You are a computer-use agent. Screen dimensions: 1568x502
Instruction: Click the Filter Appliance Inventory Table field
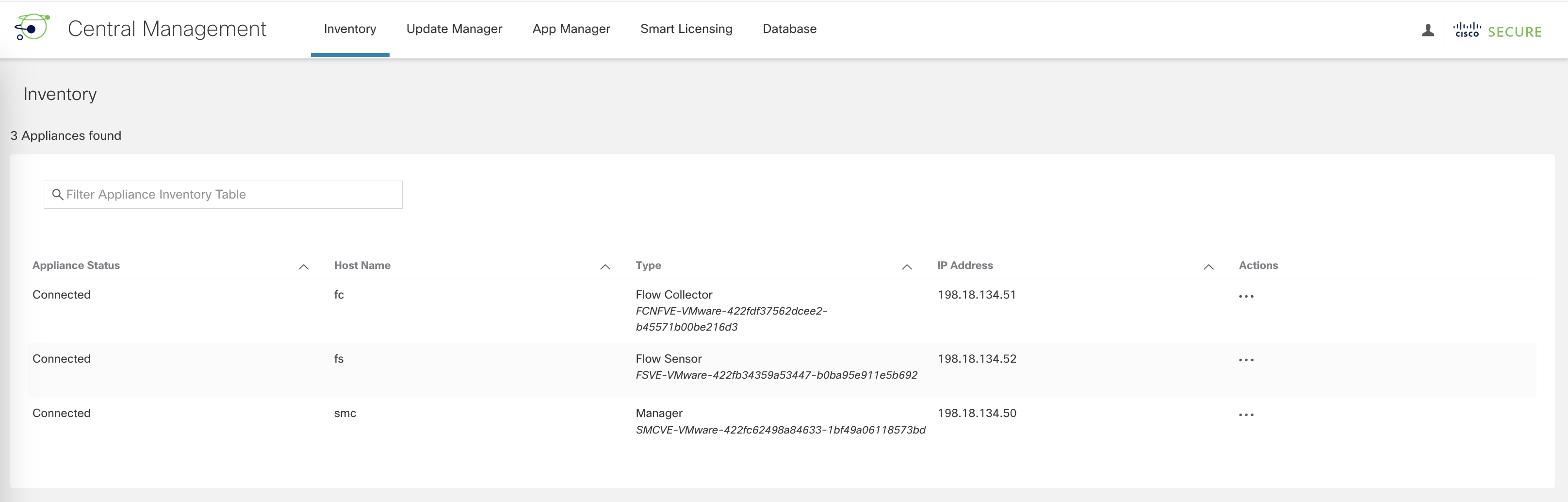pyautogui.click(x=231, y=194)
